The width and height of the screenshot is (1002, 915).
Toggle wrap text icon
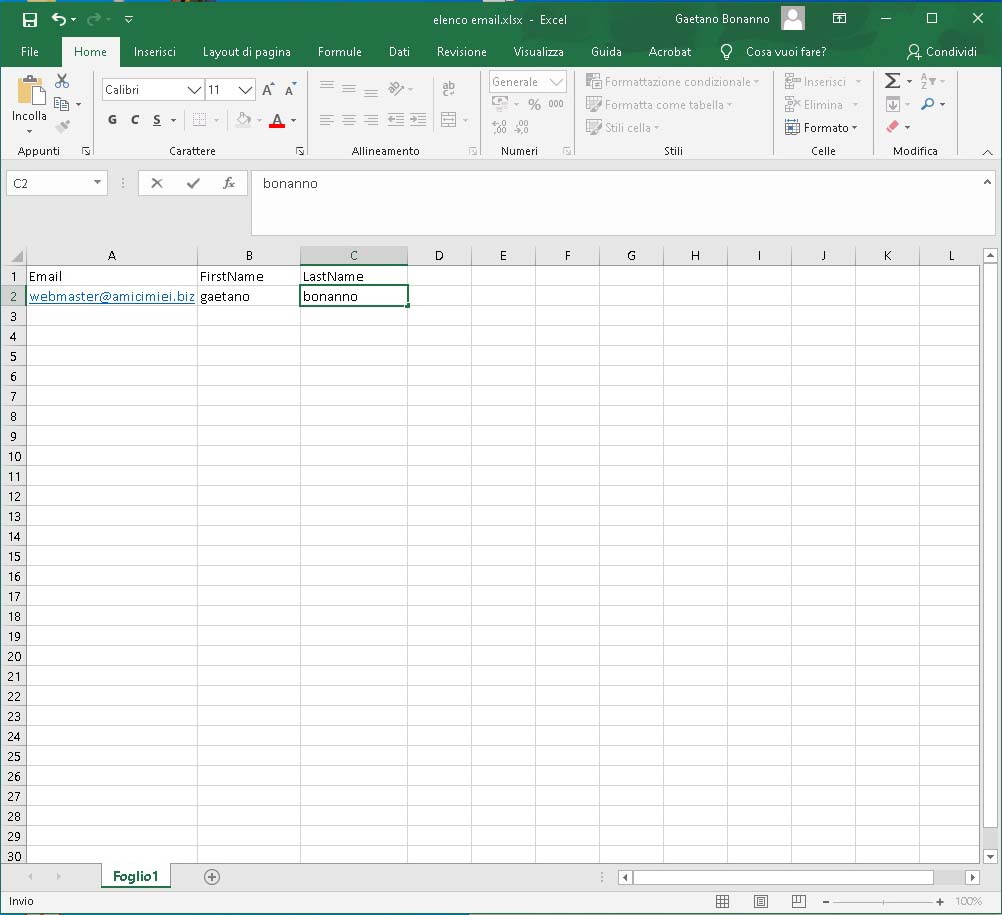click(x=449, y=88)
